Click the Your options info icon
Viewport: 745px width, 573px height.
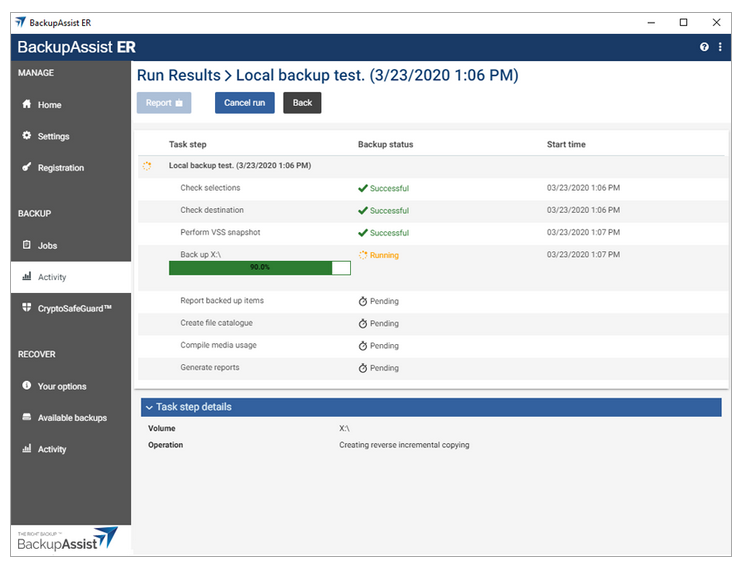click(27, 386)
